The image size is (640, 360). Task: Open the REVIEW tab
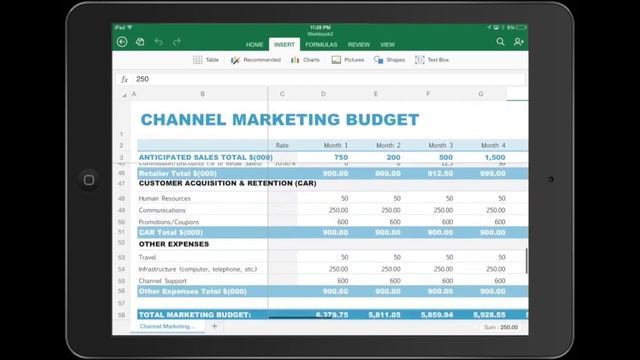359,44
